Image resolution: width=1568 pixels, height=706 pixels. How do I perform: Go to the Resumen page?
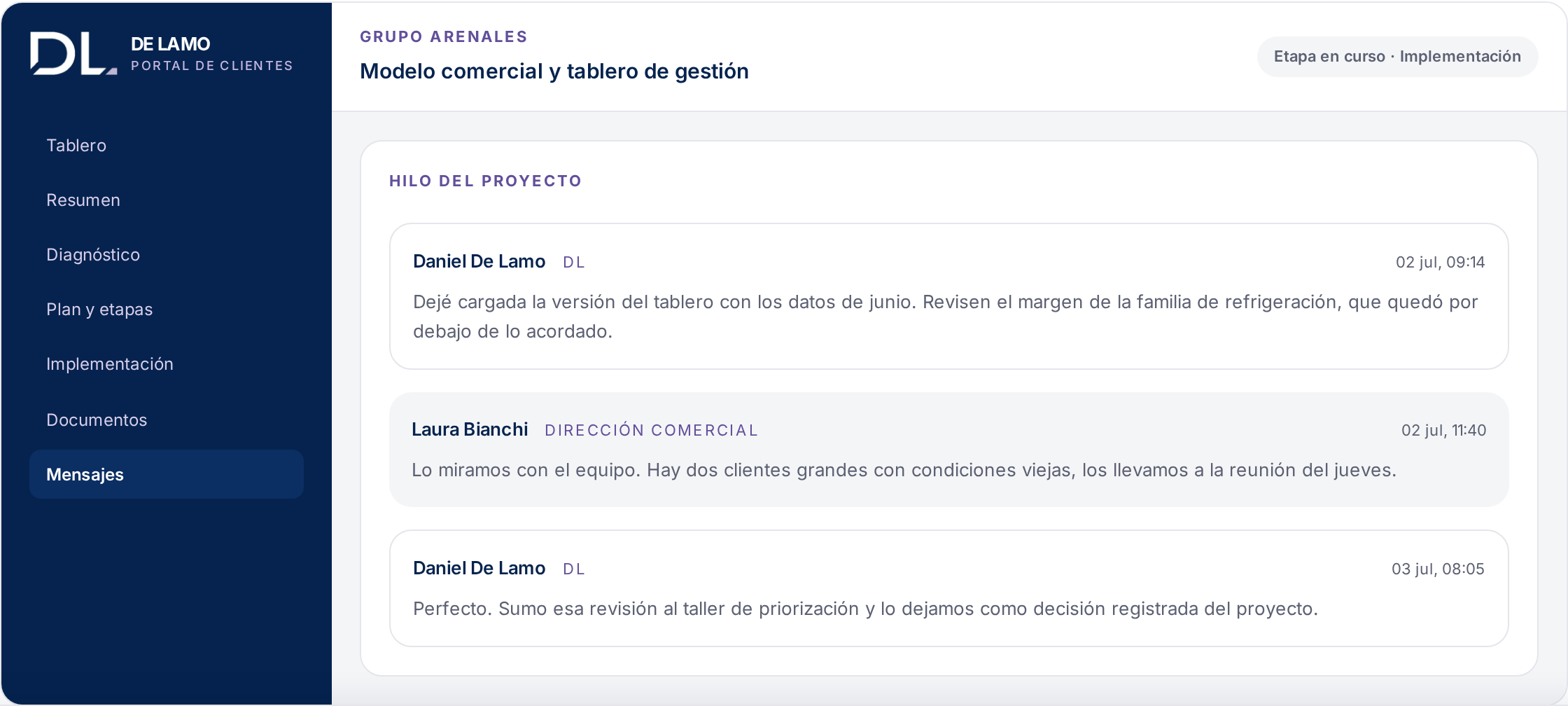pos(167,200)
